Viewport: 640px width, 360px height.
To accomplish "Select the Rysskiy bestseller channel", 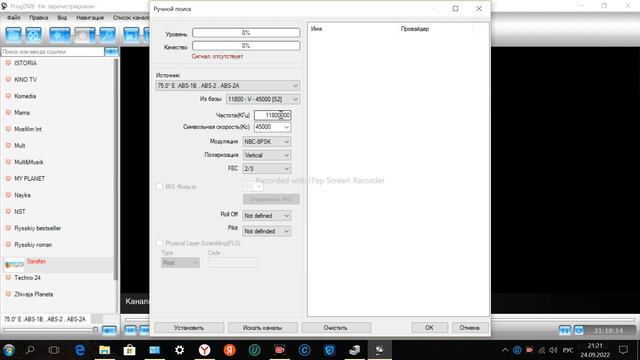I will click(x=38, y=228).
